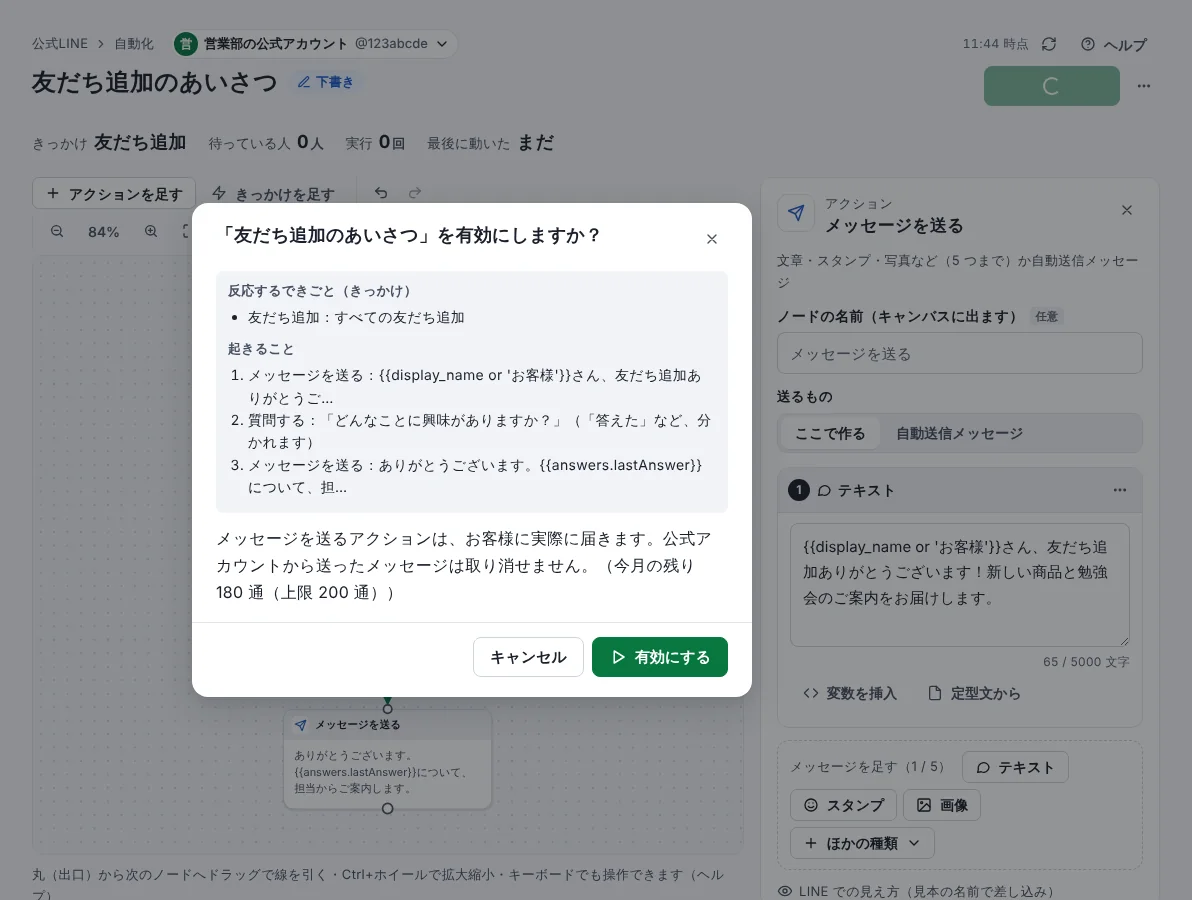
Task: Click the number 1 badge on テキスト block
Action: (x=799, y=490)
